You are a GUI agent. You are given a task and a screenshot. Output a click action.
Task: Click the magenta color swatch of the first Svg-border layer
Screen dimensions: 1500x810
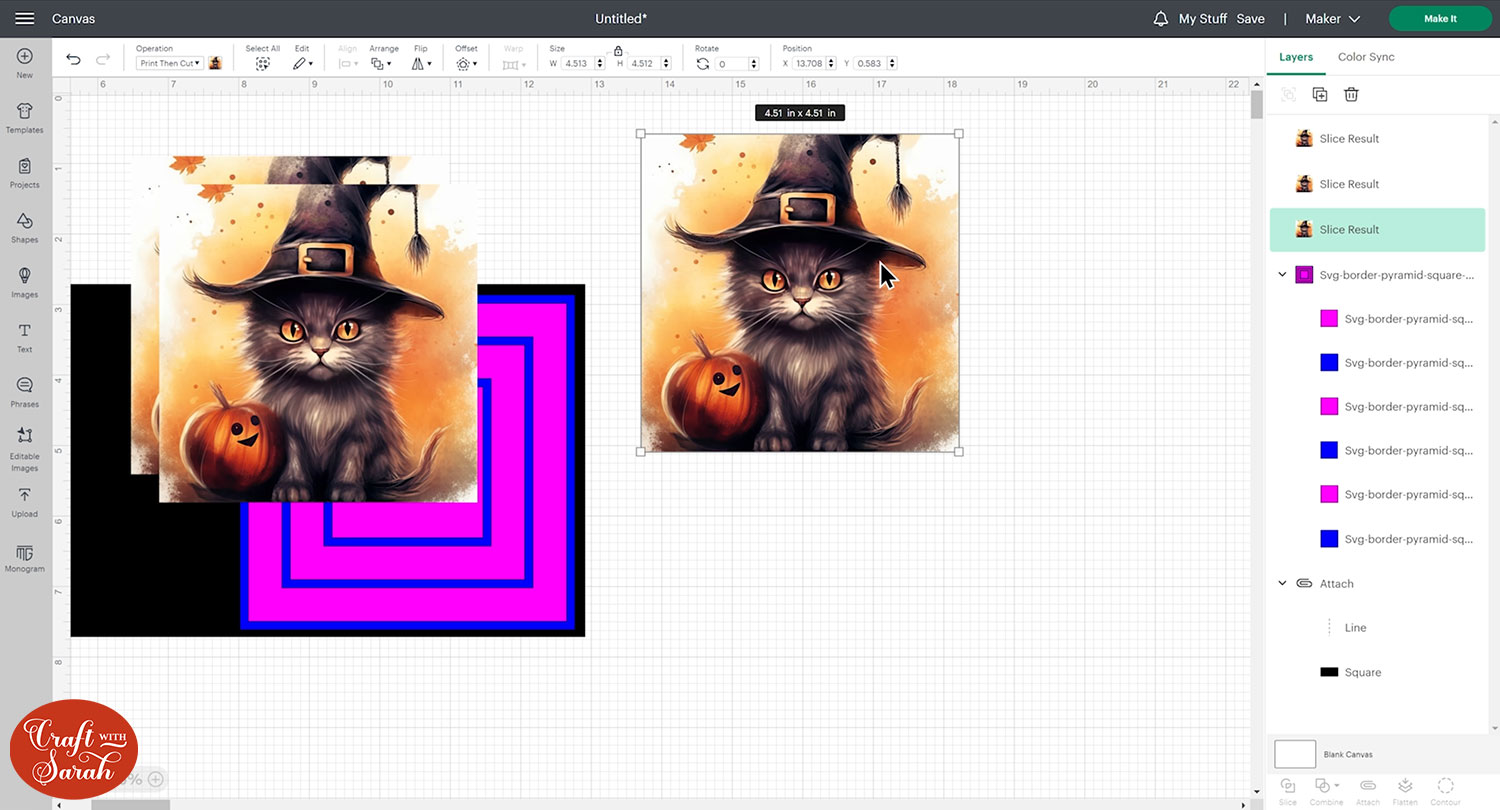coord(1329,318)
